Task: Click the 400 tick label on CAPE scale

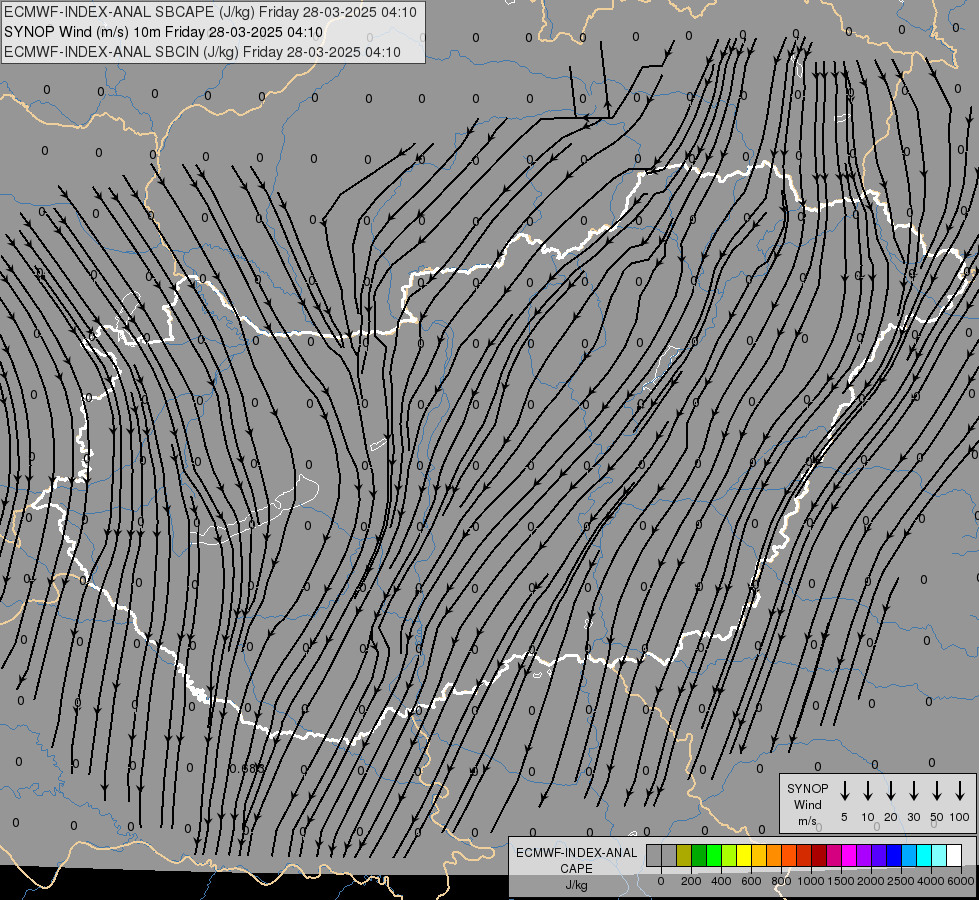Action: [x=721, y=881]
